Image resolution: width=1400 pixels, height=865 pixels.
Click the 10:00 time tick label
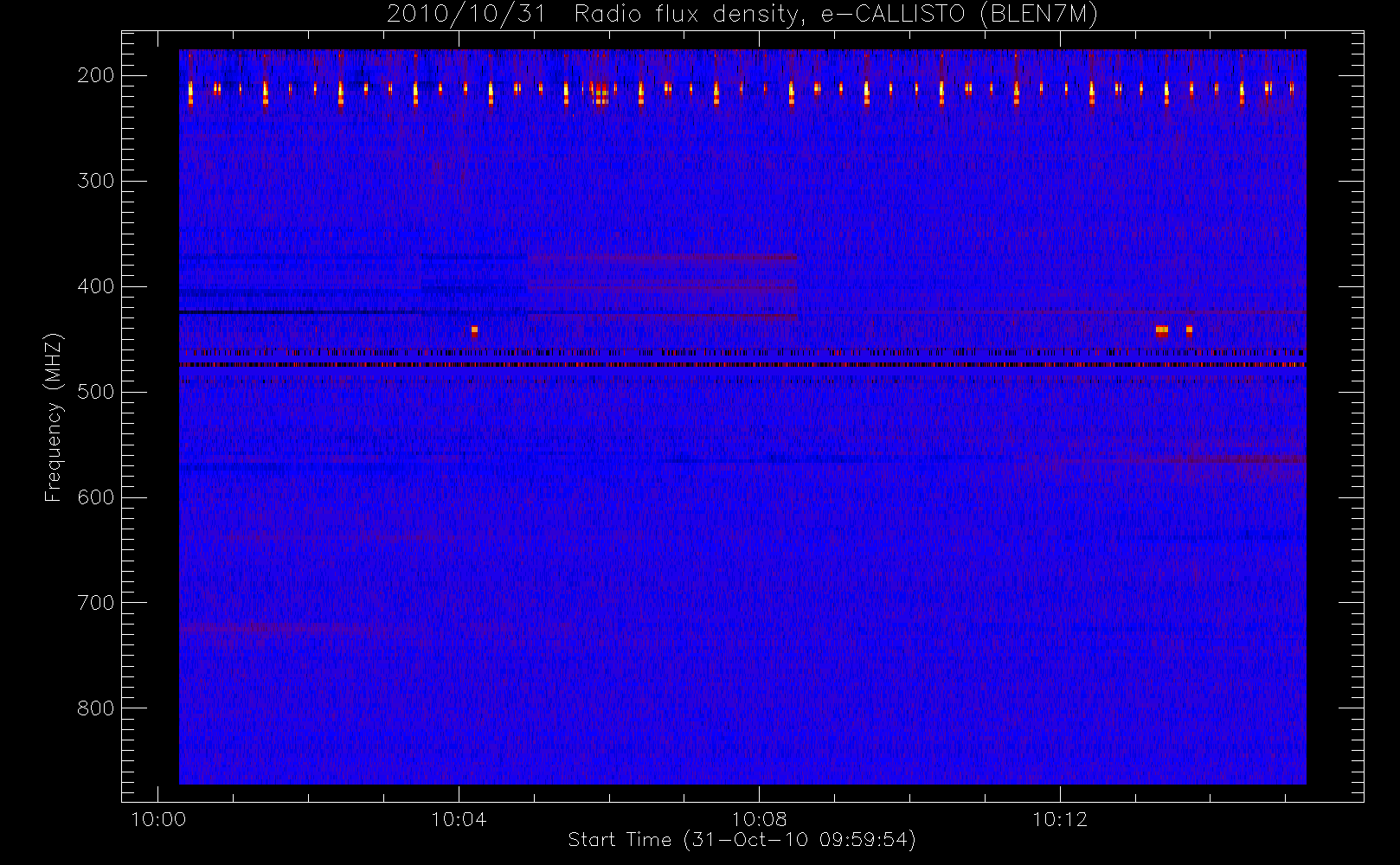[158, 819]
